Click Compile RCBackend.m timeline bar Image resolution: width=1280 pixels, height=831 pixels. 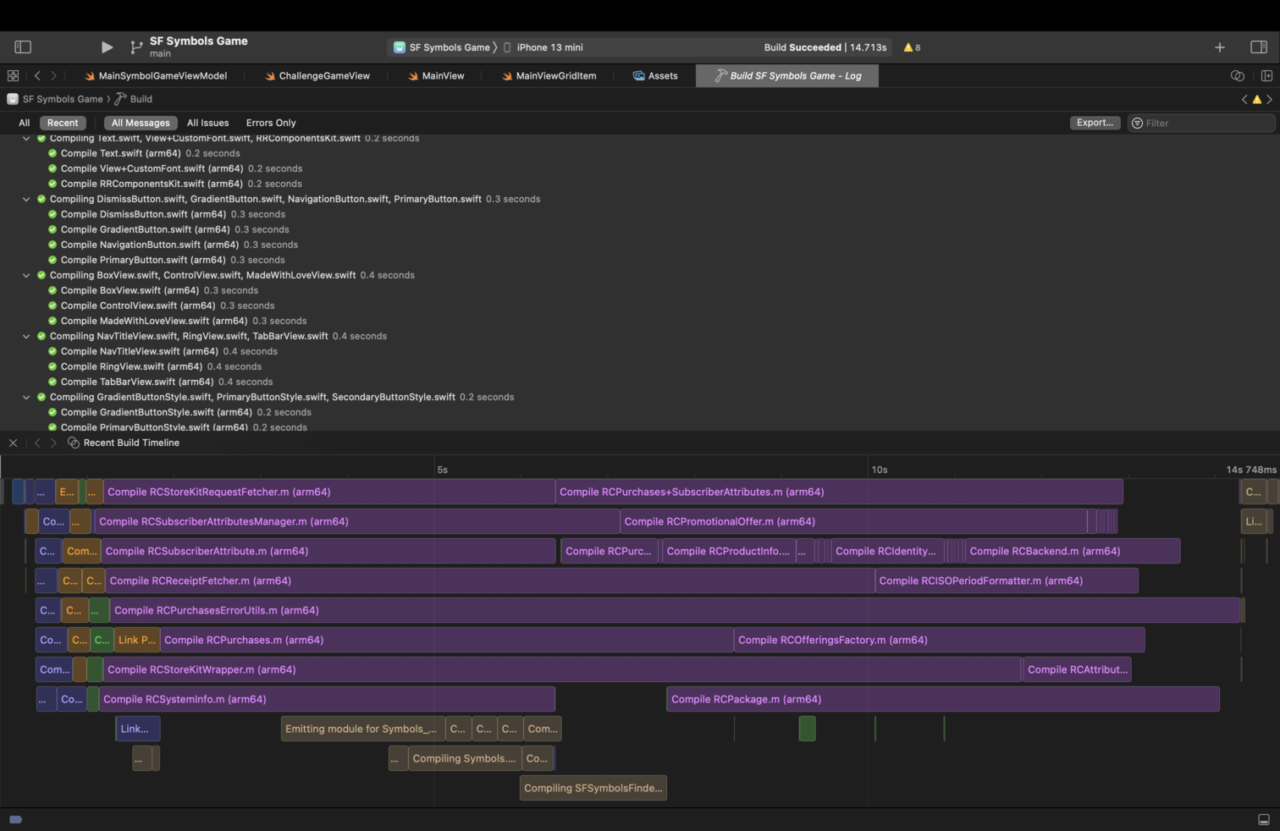pos(1072,551)
